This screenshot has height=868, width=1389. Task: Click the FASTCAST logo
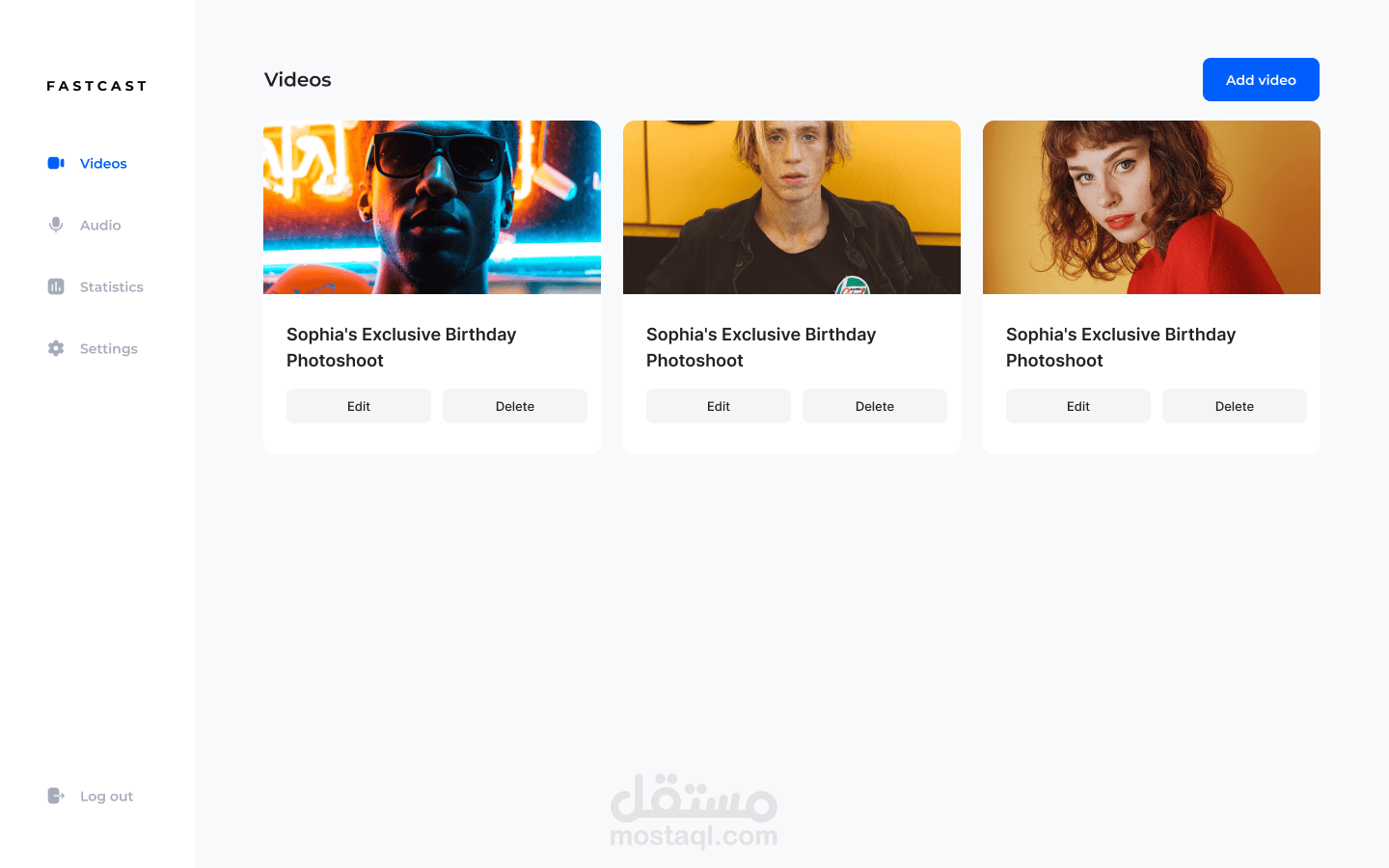point(96,86)
